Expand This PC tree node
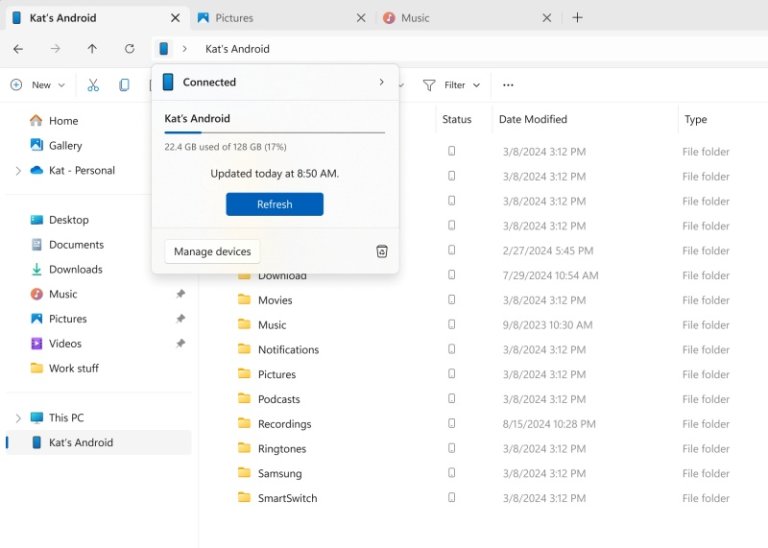768x548 pixels. pyautogui.click(x=18, y=418)
